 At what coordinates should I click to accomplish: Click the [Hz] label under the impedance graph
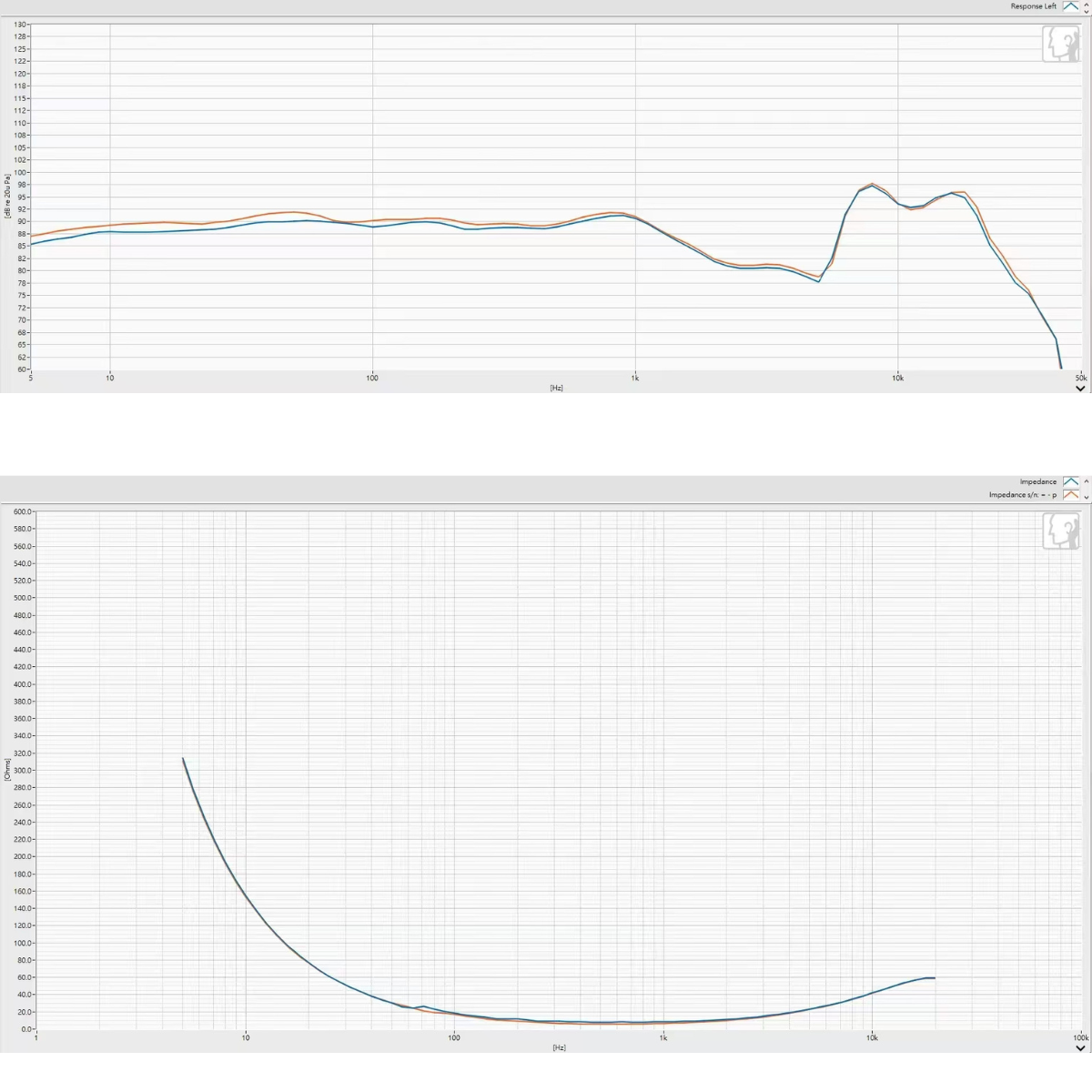[559, 1047]
